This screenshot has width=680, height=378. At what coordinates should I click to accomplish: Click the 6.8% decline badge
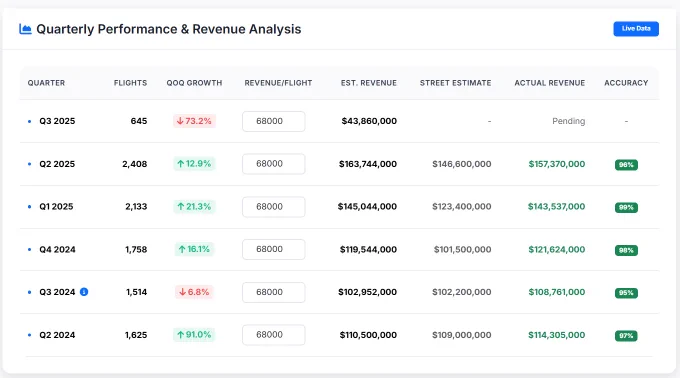click(194, 292)
